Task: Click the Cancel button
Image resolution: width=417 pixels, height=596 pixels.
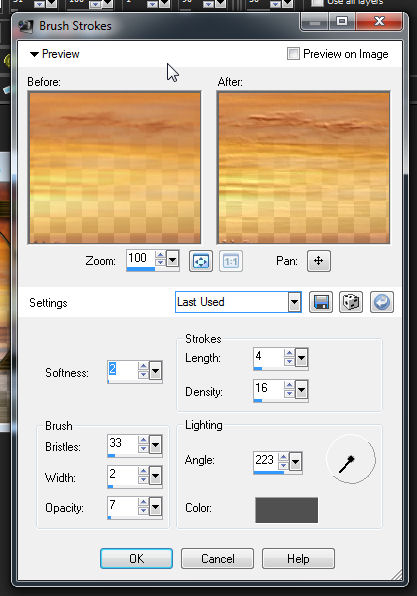Action: 217,559
